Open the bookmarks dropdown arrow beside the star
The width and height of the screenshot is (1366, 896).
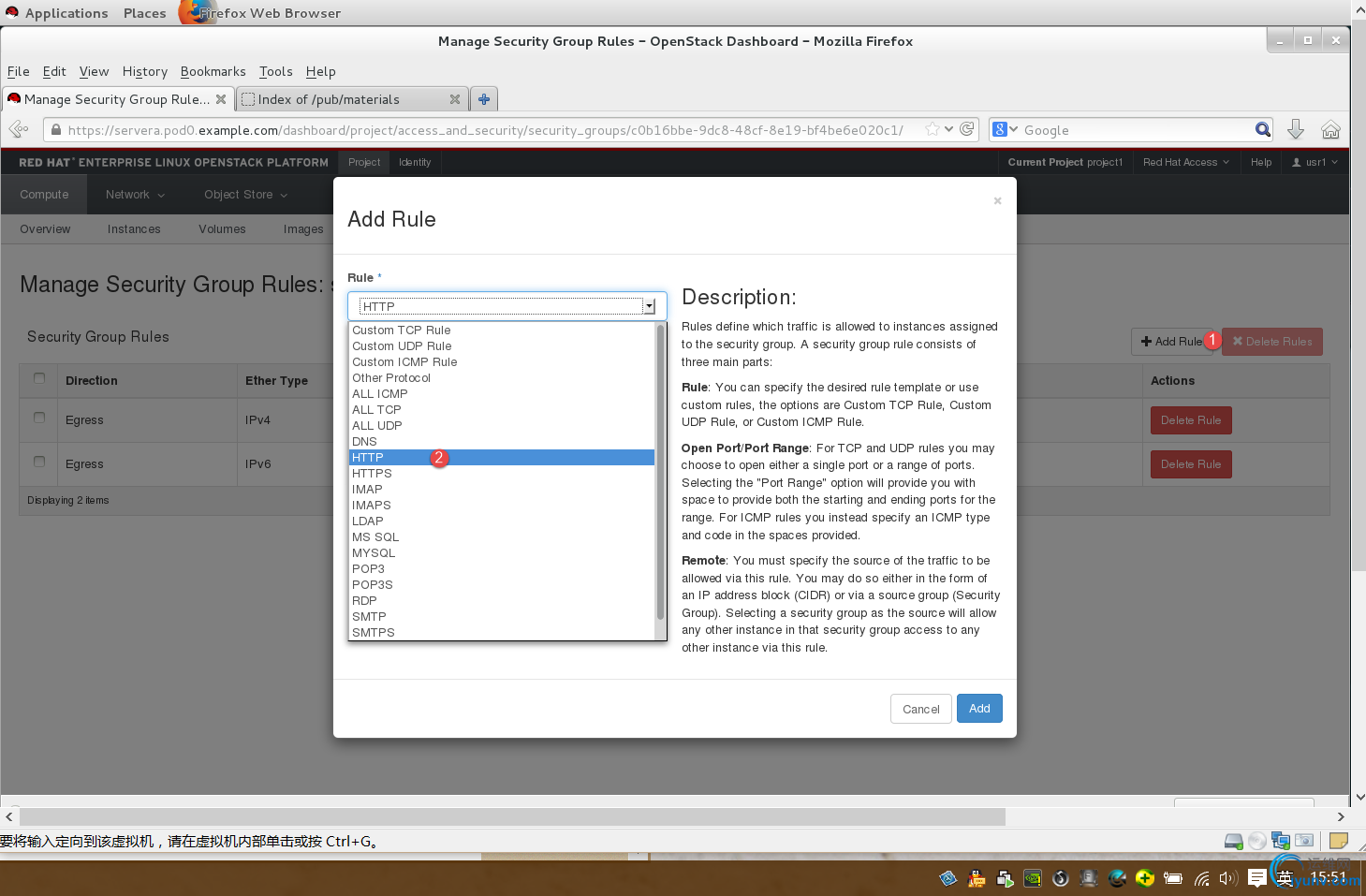point(949,129)
